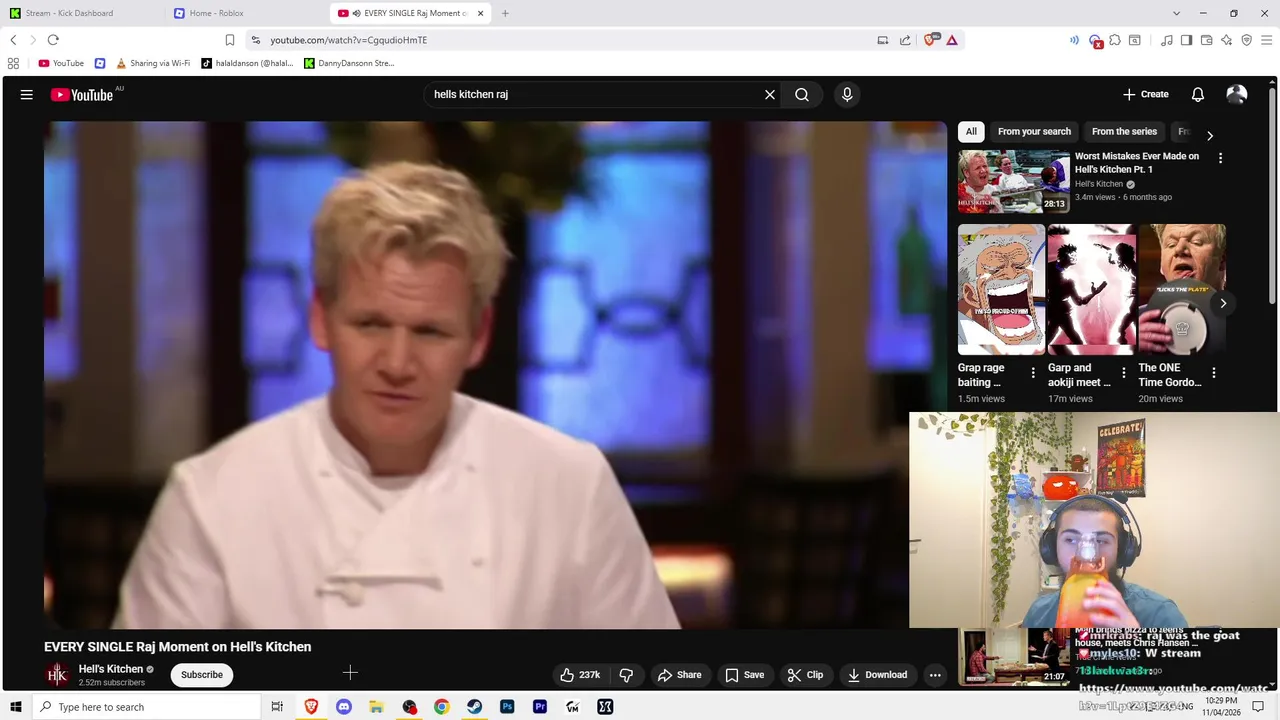1280x720 pixels.
Task: Open options for the Grap rage baiting short
Action: point(1033,373)
